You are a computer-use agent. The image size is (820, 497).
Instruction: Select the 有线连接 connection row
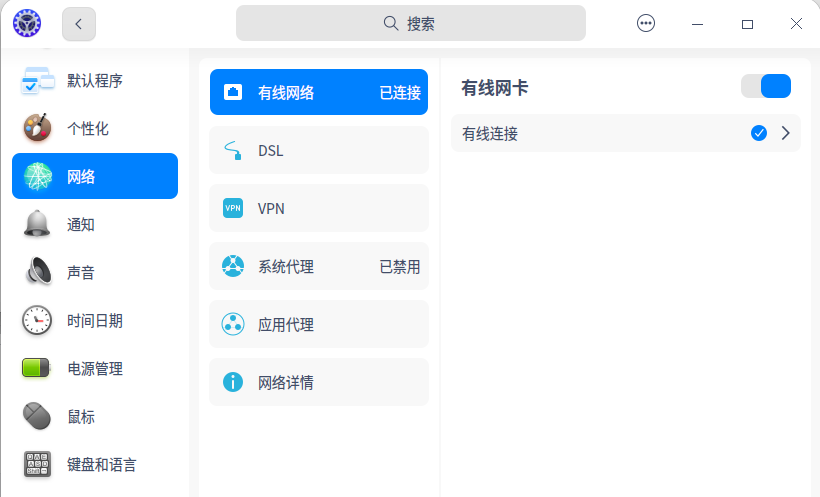pyautogui.click(x=625, y=133)
